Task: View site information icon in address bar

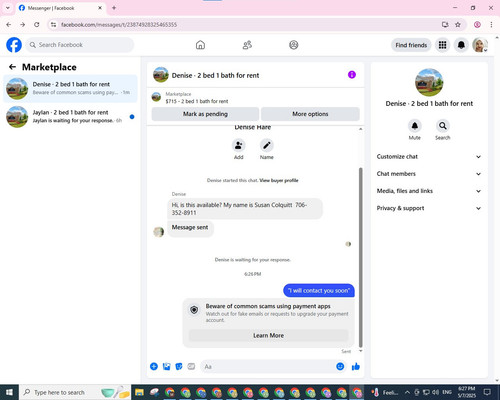Action: click(x=53, y=24)
